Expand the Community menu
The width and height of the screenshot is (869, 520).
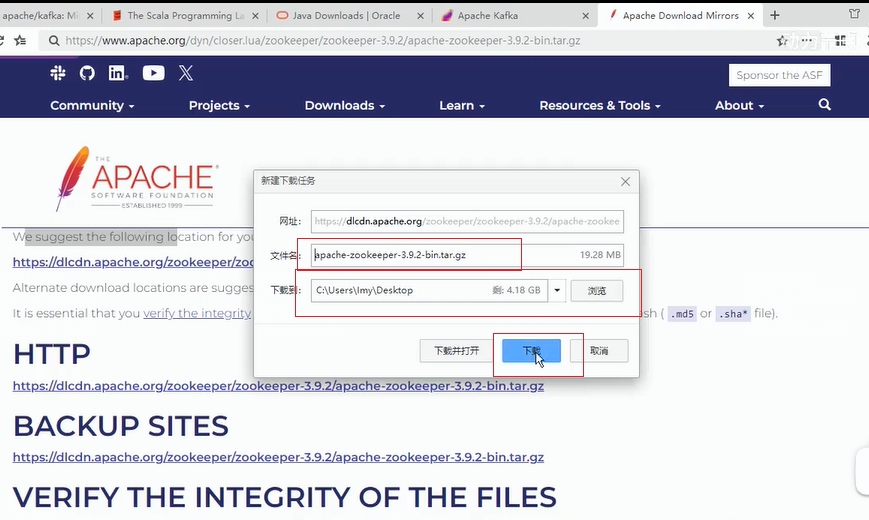[92, 105]
